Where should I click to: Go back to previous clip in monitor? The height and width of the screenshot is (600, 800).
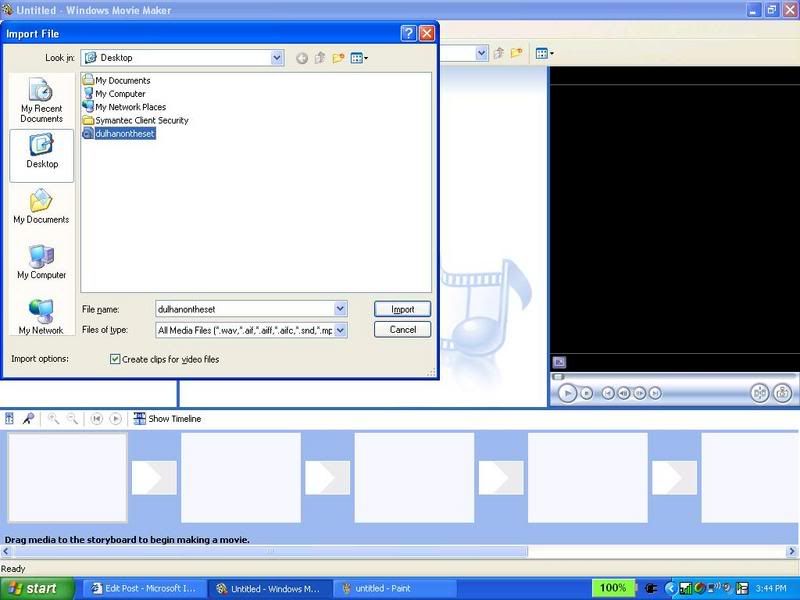tap(607, 393)
